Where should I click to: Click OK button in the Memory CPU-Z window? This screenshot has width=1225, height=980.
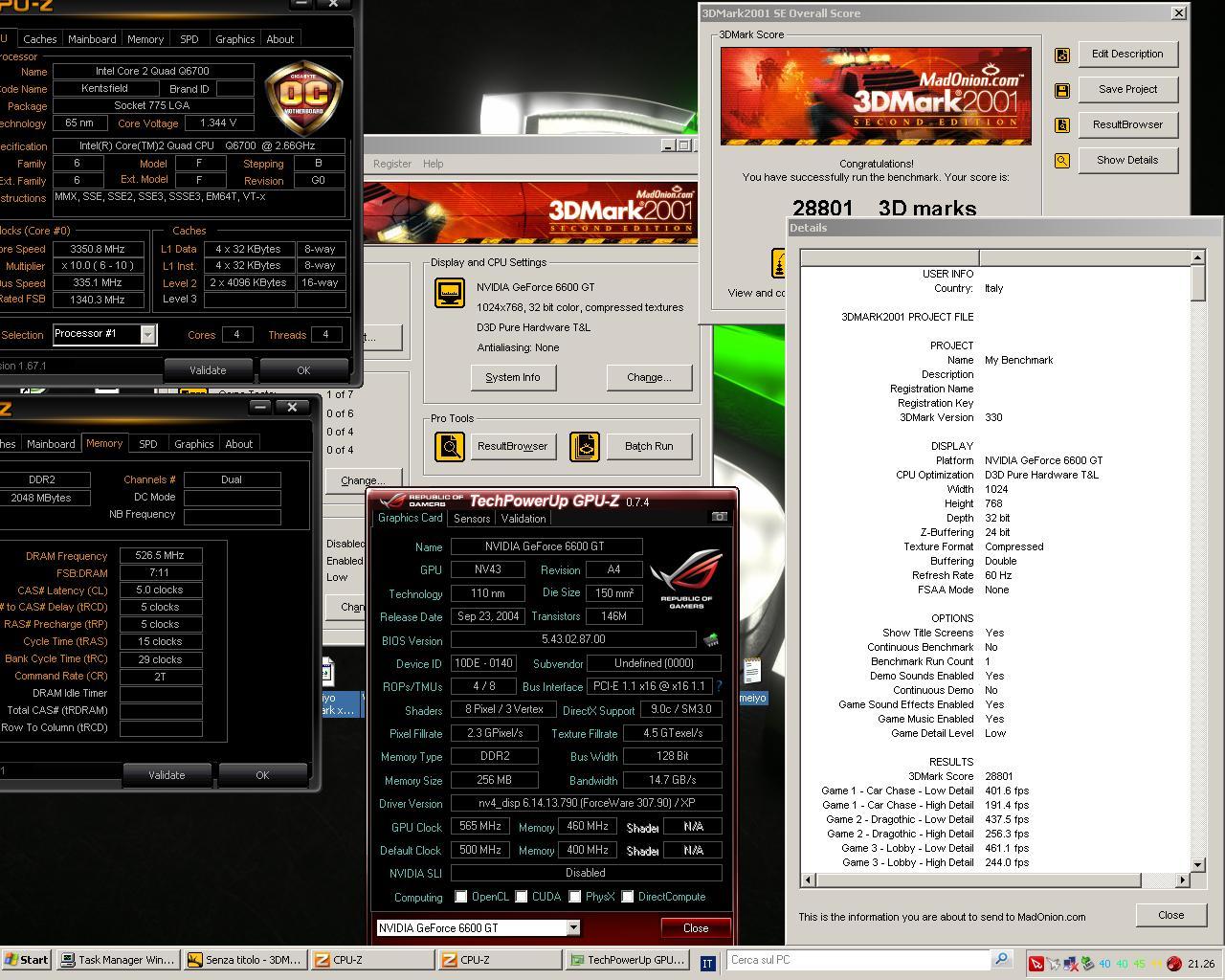(262, 775)
